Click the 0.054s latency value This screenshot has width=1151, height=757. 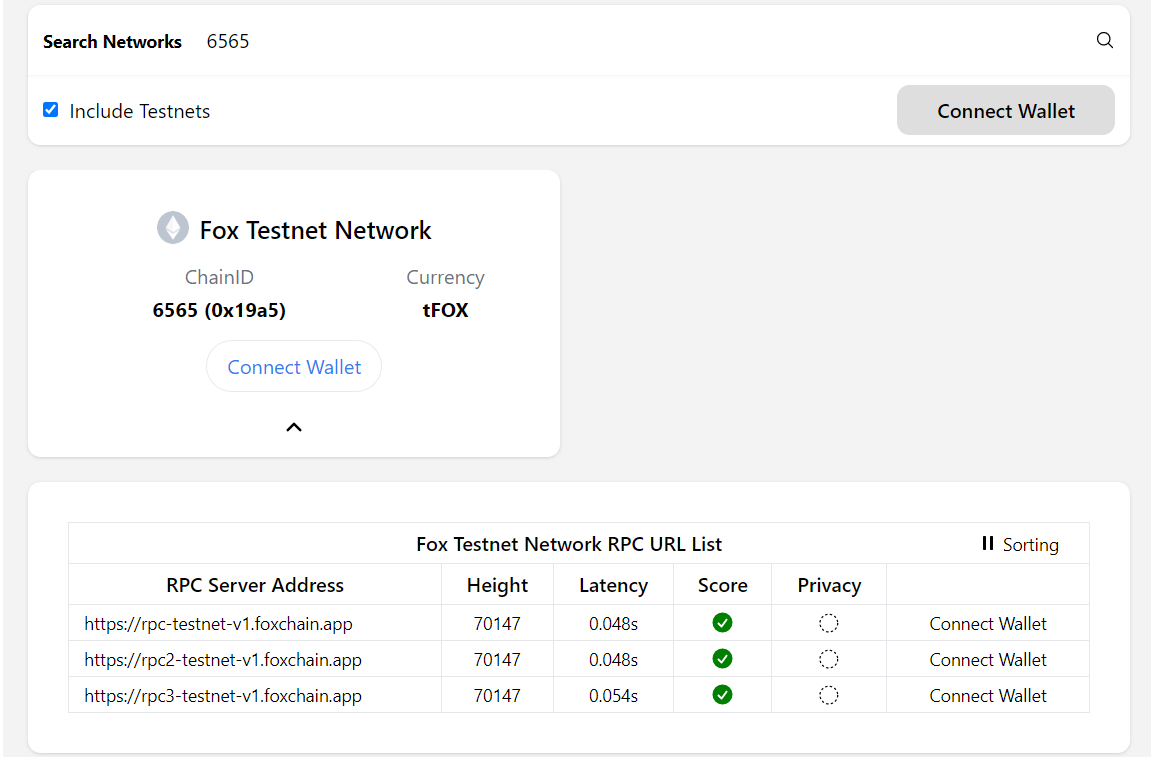[x=613, y=695]
